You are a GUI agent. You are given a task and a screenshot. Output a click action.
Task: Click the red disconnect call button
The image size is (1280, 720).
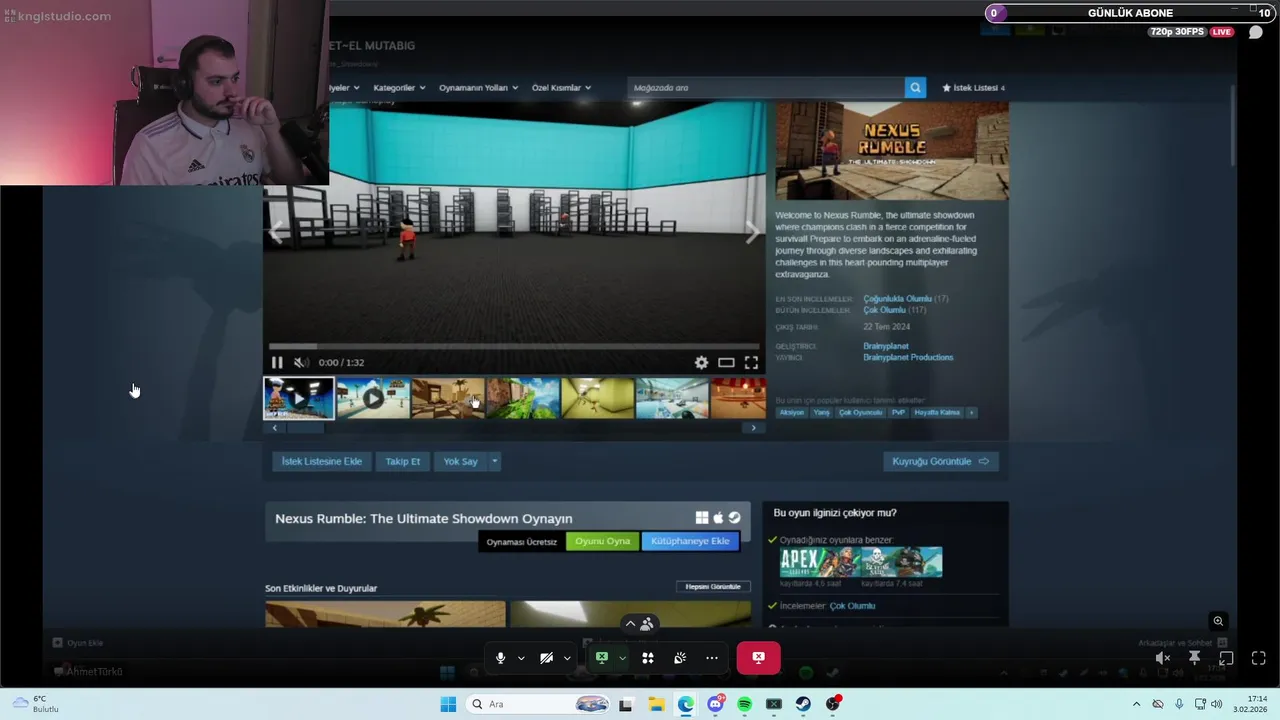758,658
